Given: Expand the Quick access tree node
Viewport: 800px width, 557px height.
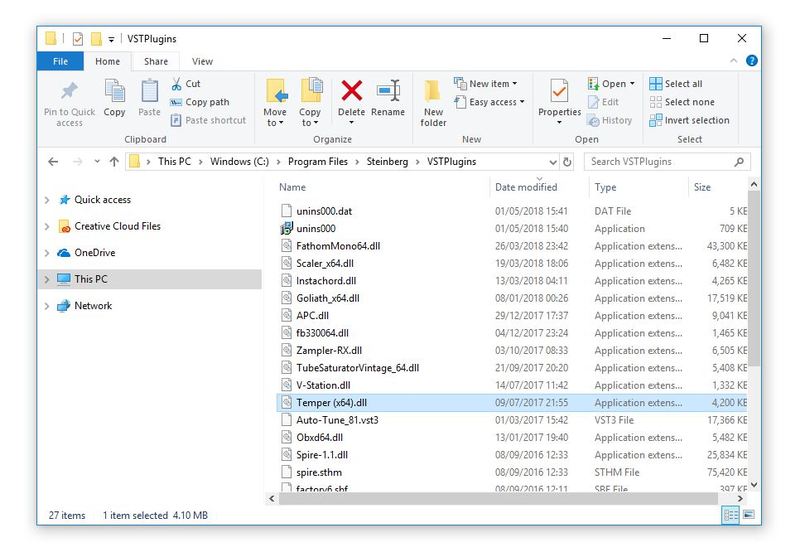Looking at the screenshot, I should tap(47, 200).
